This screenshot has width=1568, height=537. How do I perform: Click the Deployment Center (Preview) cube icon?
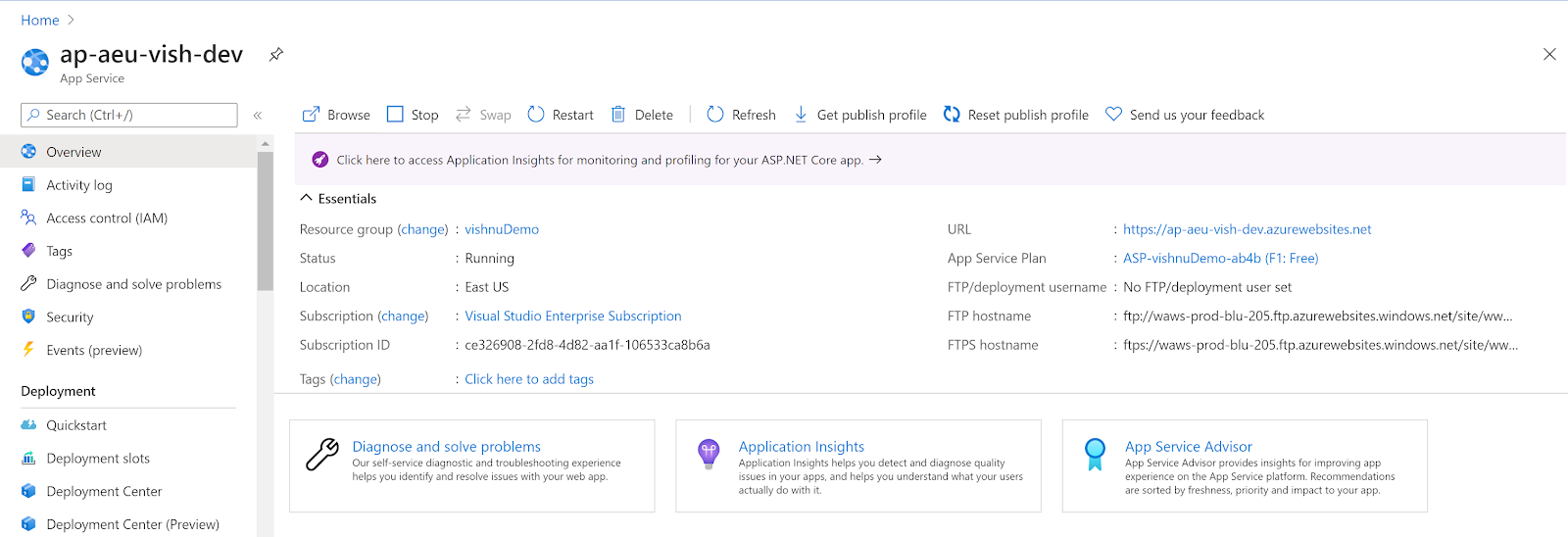tap(28, 523)
